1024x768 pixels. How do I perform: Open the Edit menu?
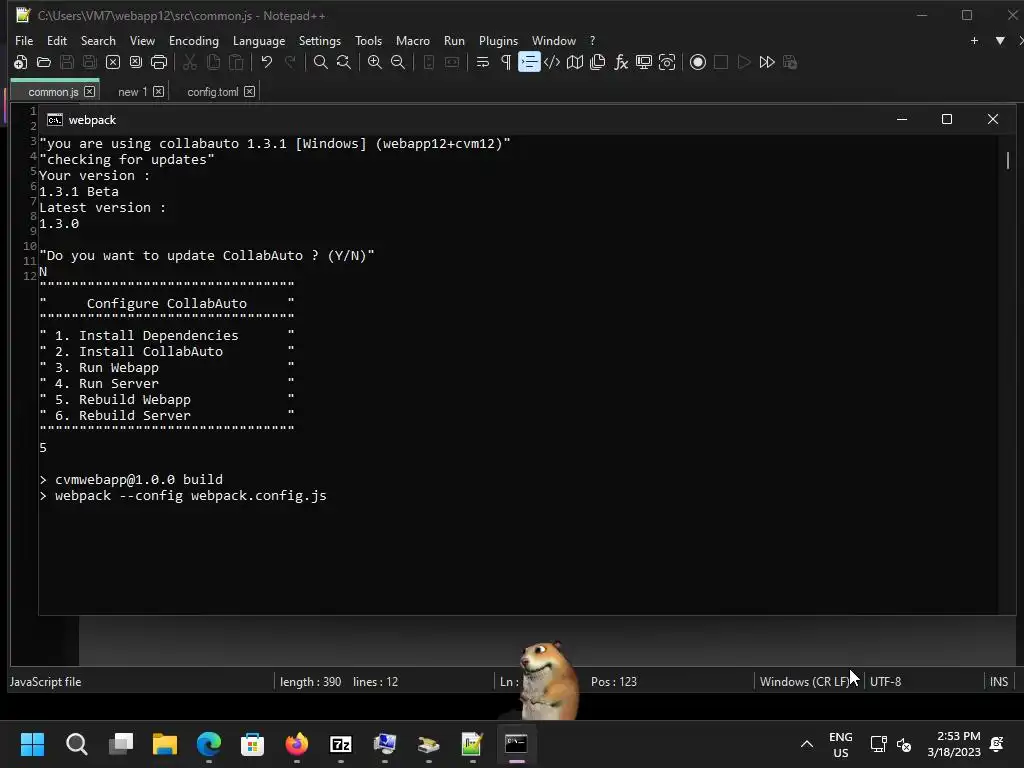(57, 40)
